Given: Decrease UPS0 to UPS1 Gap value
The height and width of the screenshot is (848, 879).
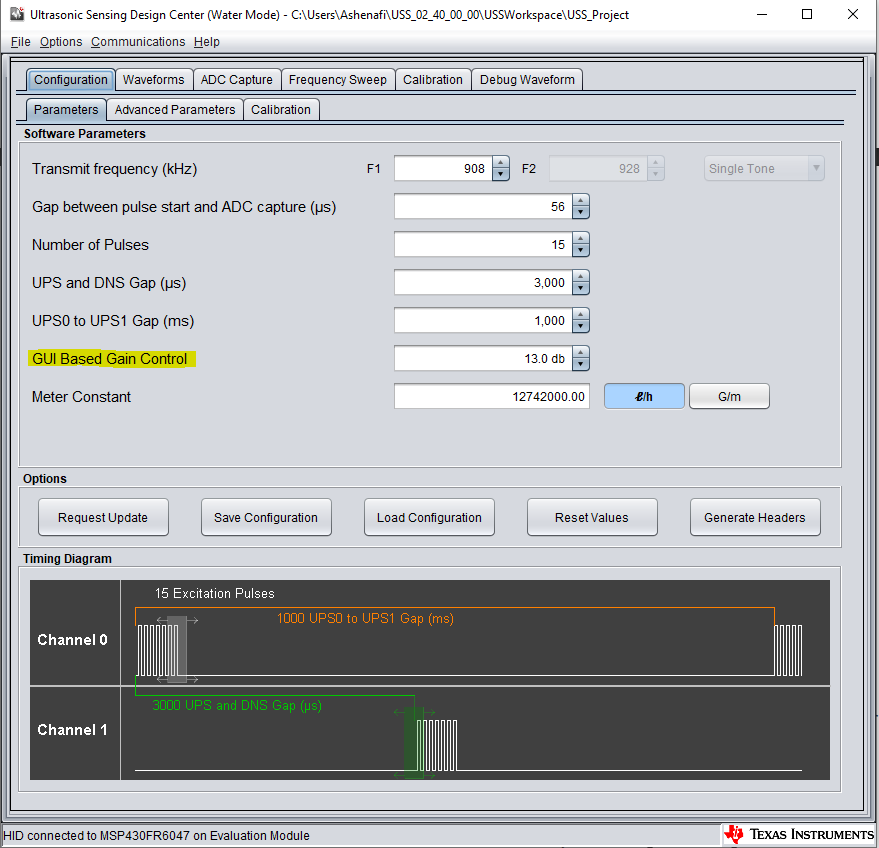Looking at the screenshot, I should 581,327.
